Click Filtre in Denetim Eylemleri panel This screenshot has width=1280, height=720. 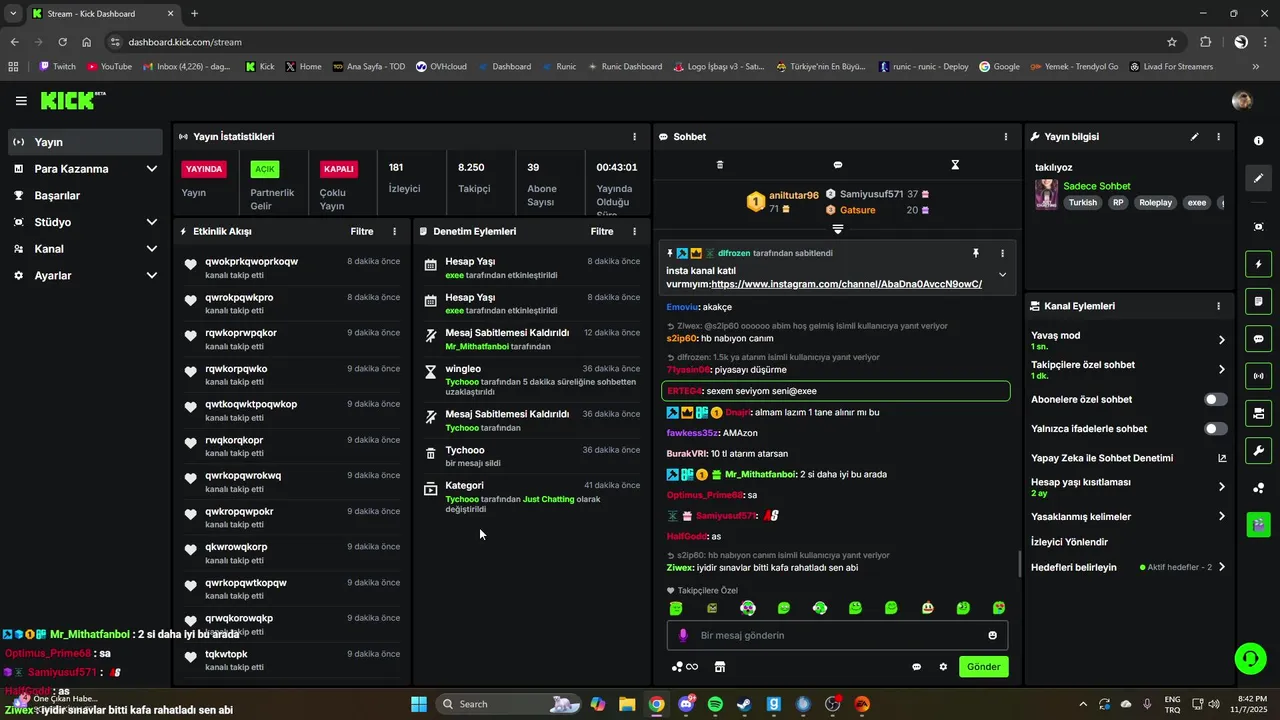coord(602,232)
